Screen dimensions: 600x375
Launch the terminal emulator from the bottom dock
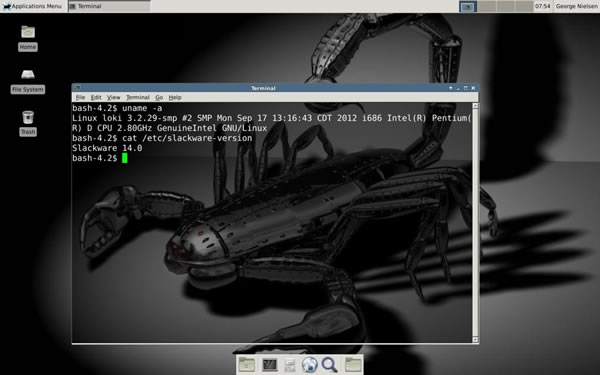point(269,364)
